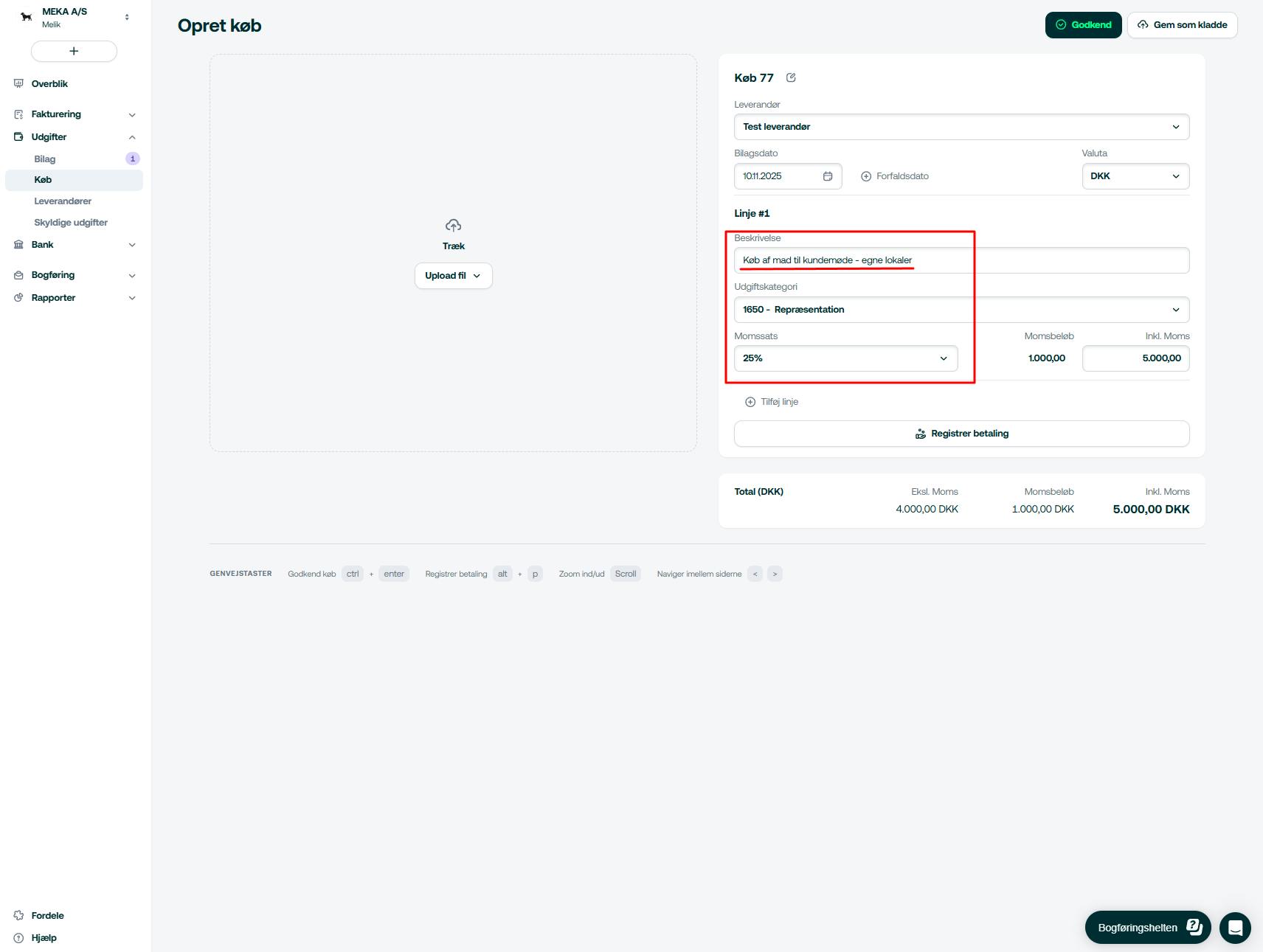
Task: Click the Beskrivelse text field
Action: coord(961,260)
